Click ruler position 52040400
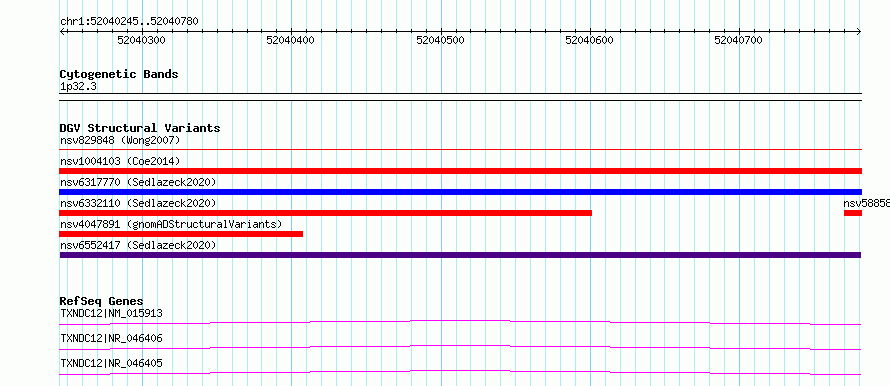 point(291,40)
